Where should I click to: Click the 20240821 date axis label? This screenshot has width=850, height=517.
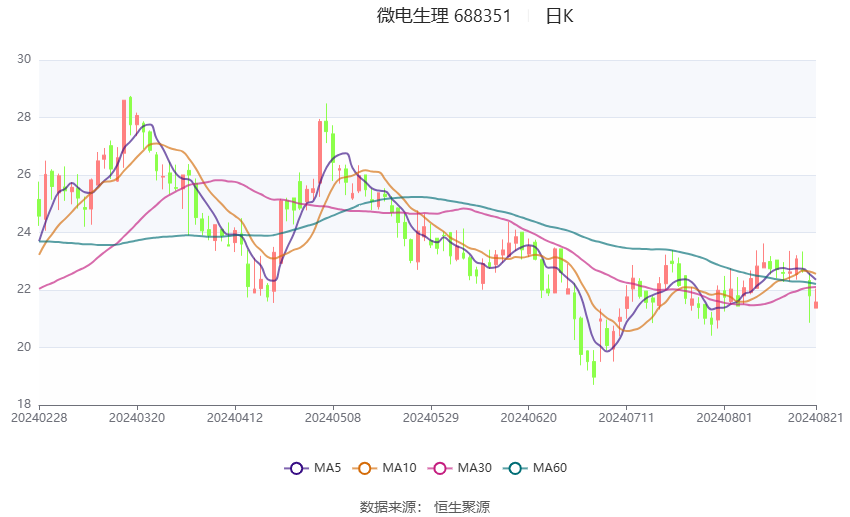816,418
